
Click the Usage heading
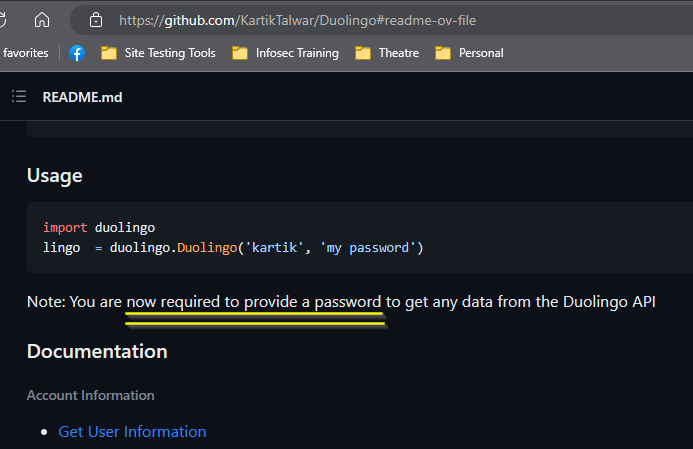coord(55,176)
